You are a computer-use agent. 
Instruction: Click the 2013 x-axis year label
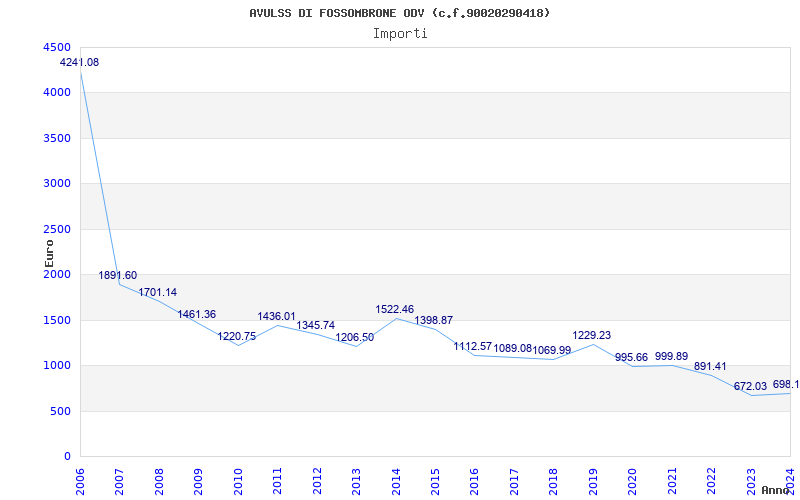pyautogui.click(x=356, y=482)
